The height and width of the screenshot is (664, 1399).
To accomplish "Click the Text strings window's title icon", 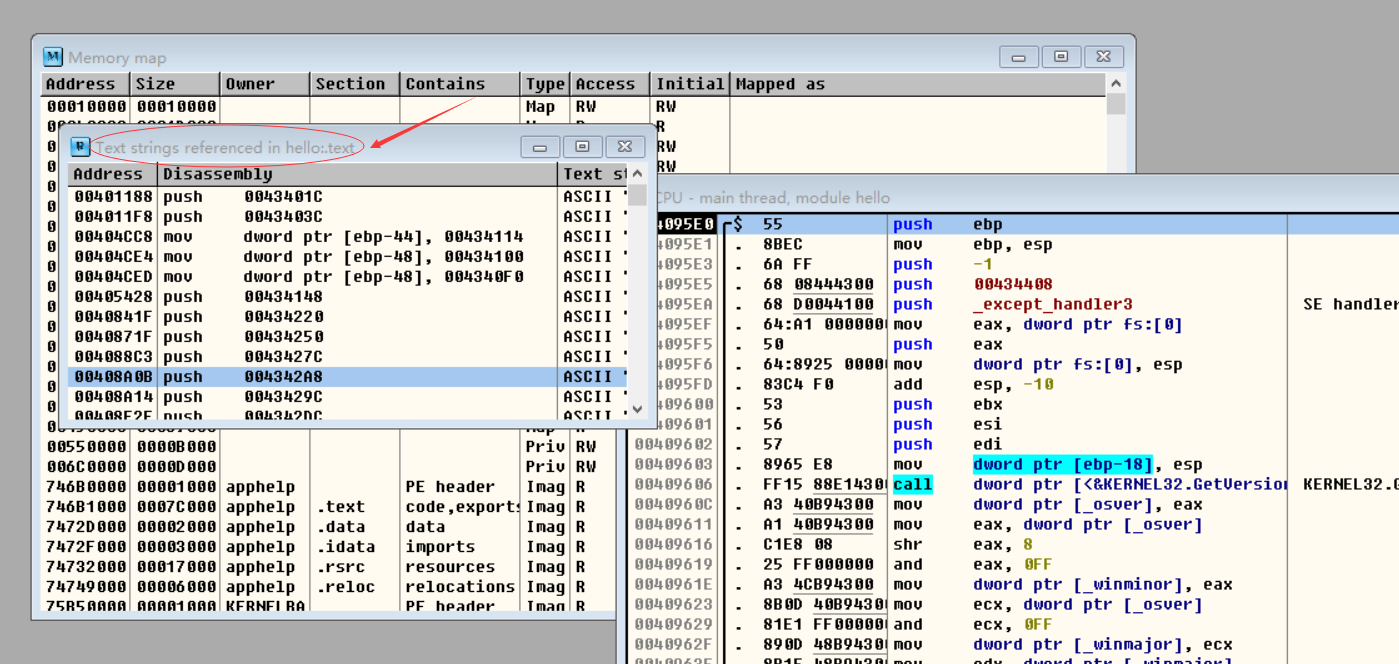I will [x=80, y=147].
